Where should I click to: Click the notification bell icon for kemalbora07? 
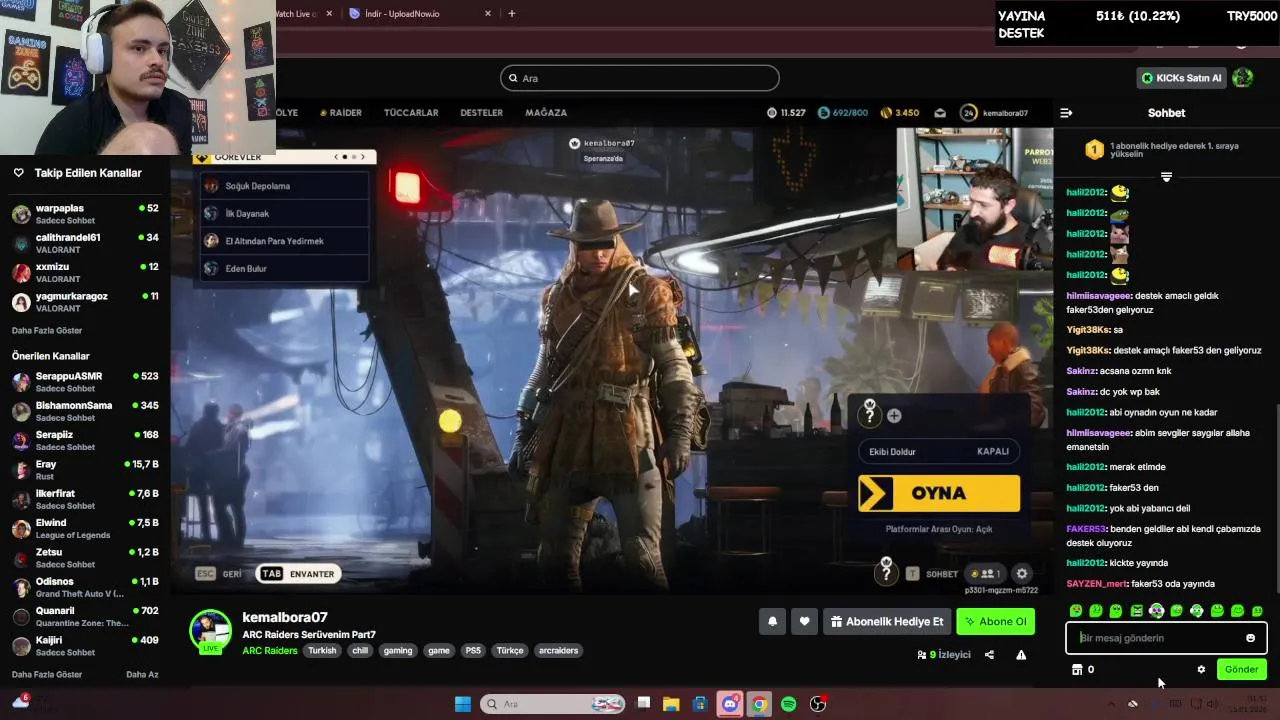click(772, 622)
